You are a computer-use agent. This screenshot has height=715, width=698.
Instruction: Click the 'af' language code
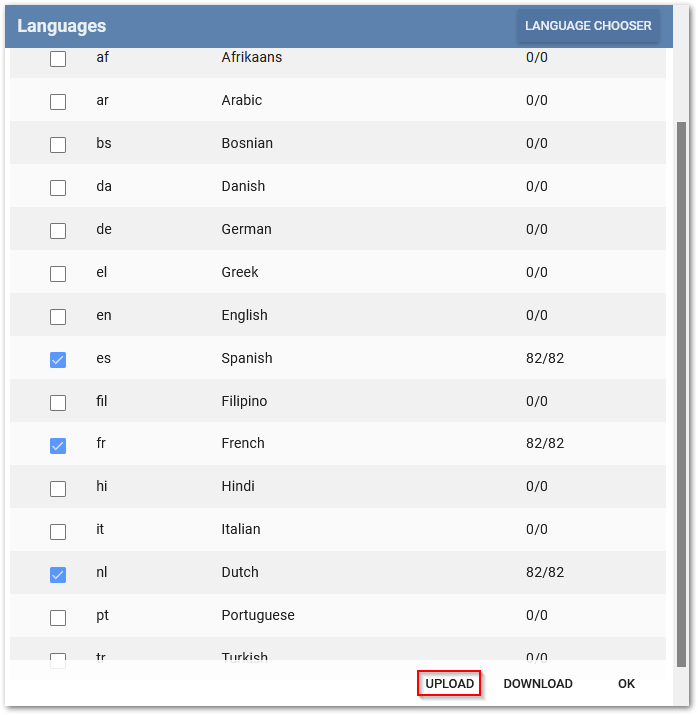(103, 57)
